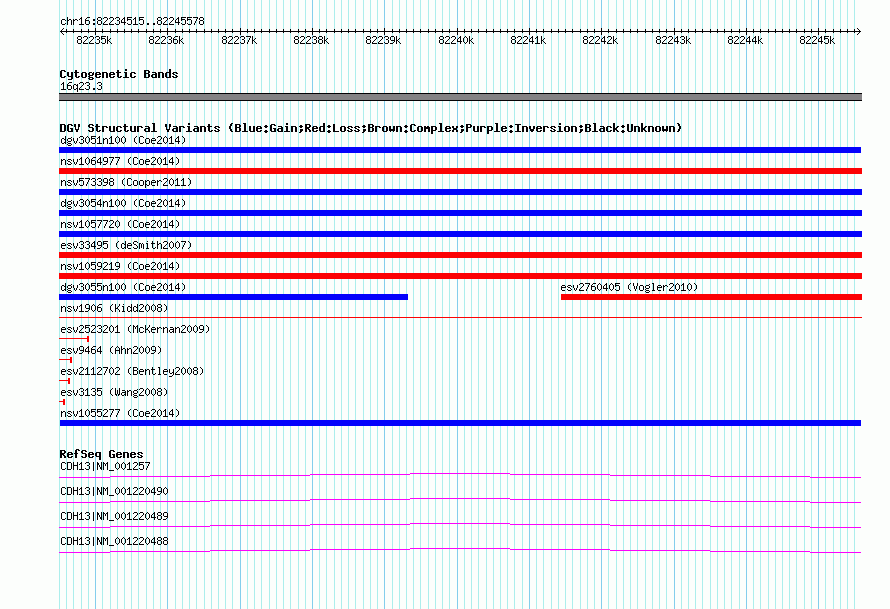This screenshot has height=609, width=890.
Task: Click the CDH13|NM_001220490 label
Action: (114, 491)
